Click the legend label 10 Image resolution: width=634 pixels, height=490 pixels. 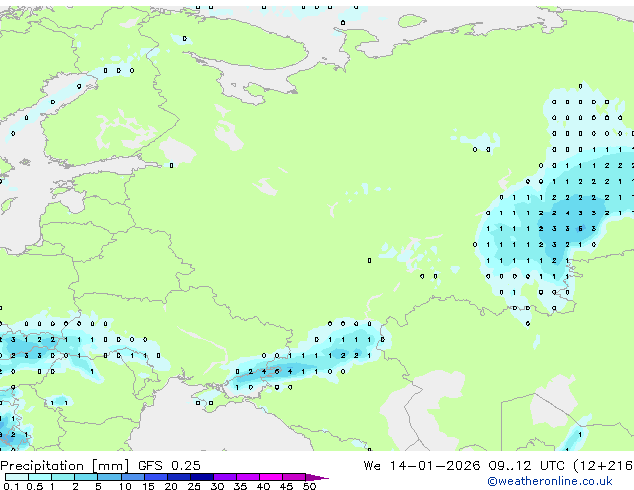pos(125,486)
